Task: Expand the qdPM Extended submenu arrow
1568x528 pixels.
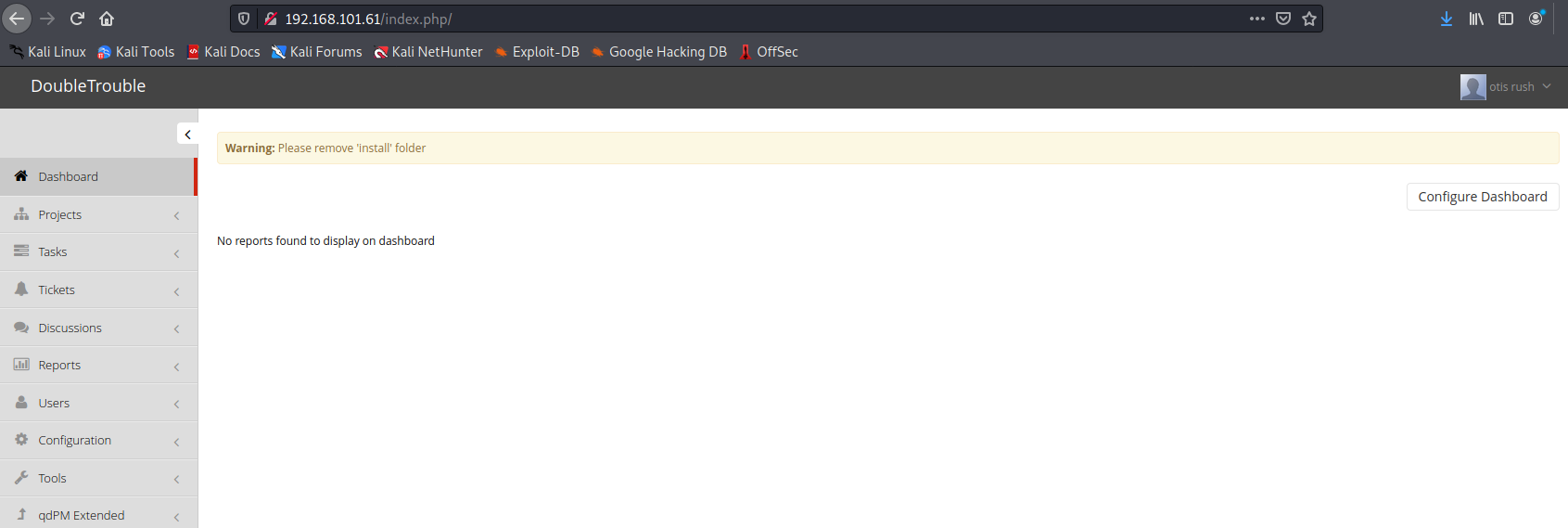Action: [x=176, y=517]
